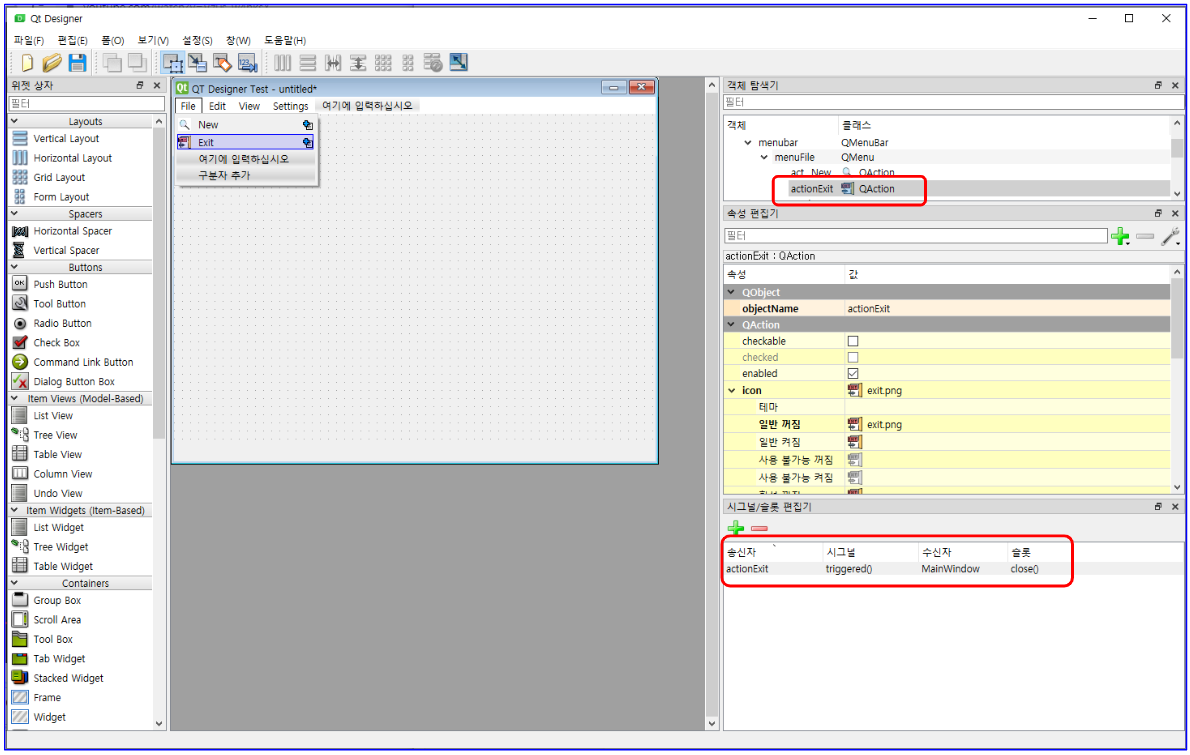The image size is (1190, 755).
Task: Collapse Item Views (Model-Based) category
Action: pyautogui.click(x=14, y=398)
